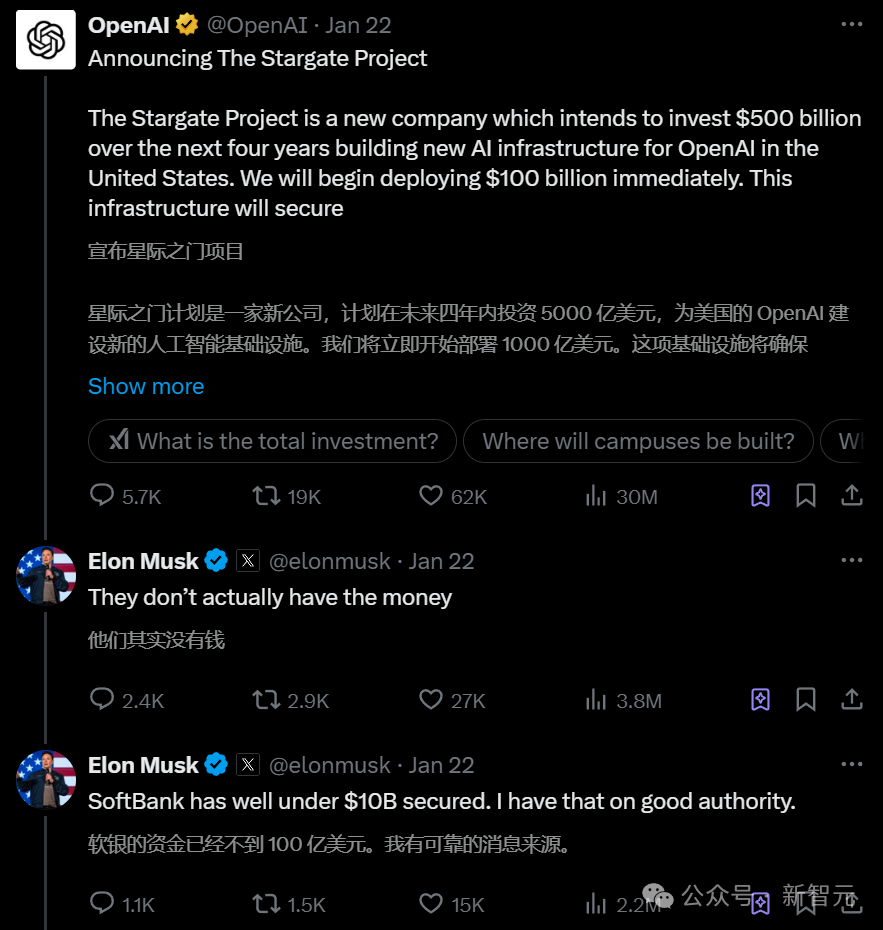883x930 pixels.
Task: Expand OpenAI tweet with Show more
Action: click(x=146, y=386)
